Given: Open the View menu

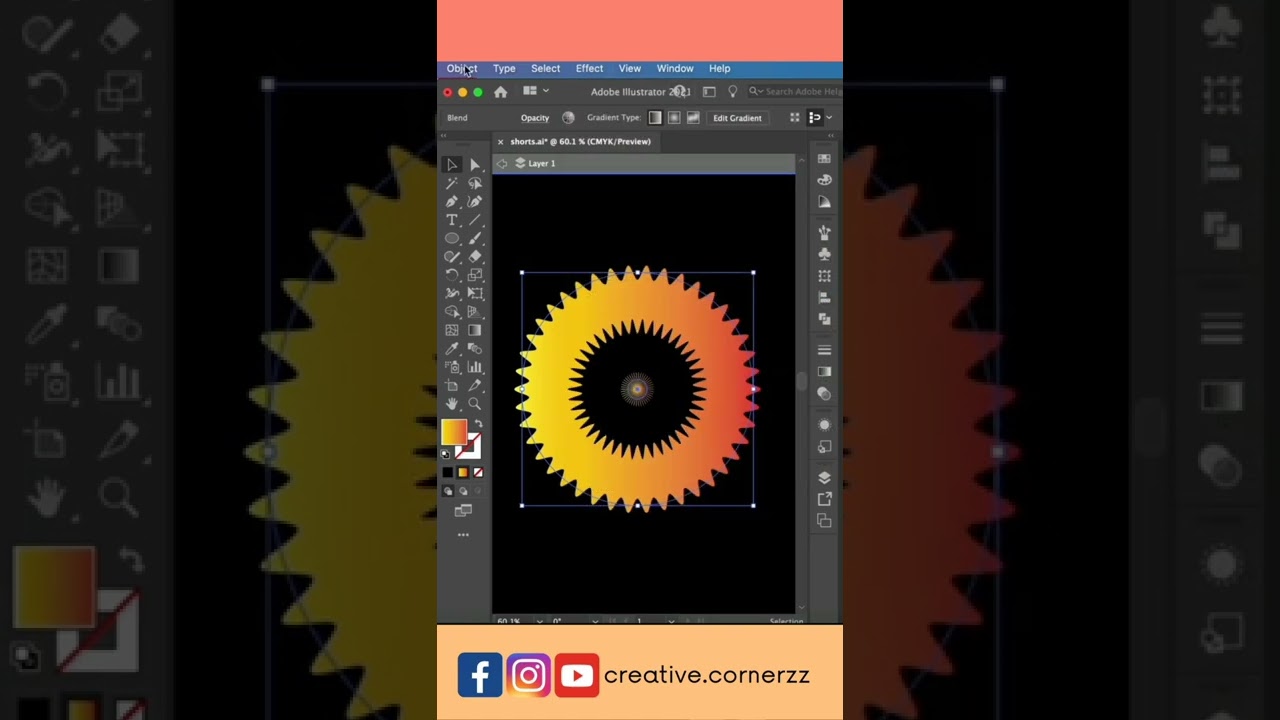Looking at the screenshot, I should point(629,69).
